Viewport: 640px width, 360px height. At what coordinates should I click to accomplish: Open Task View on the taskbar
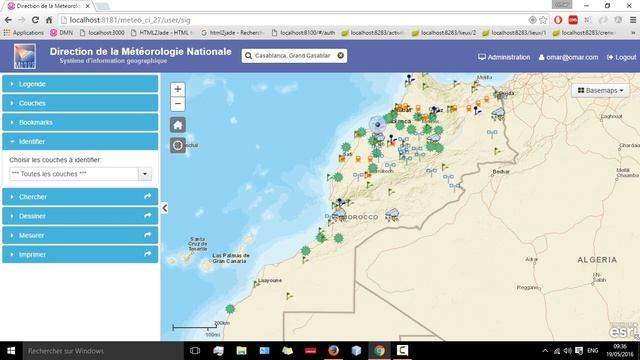(195, 351)
